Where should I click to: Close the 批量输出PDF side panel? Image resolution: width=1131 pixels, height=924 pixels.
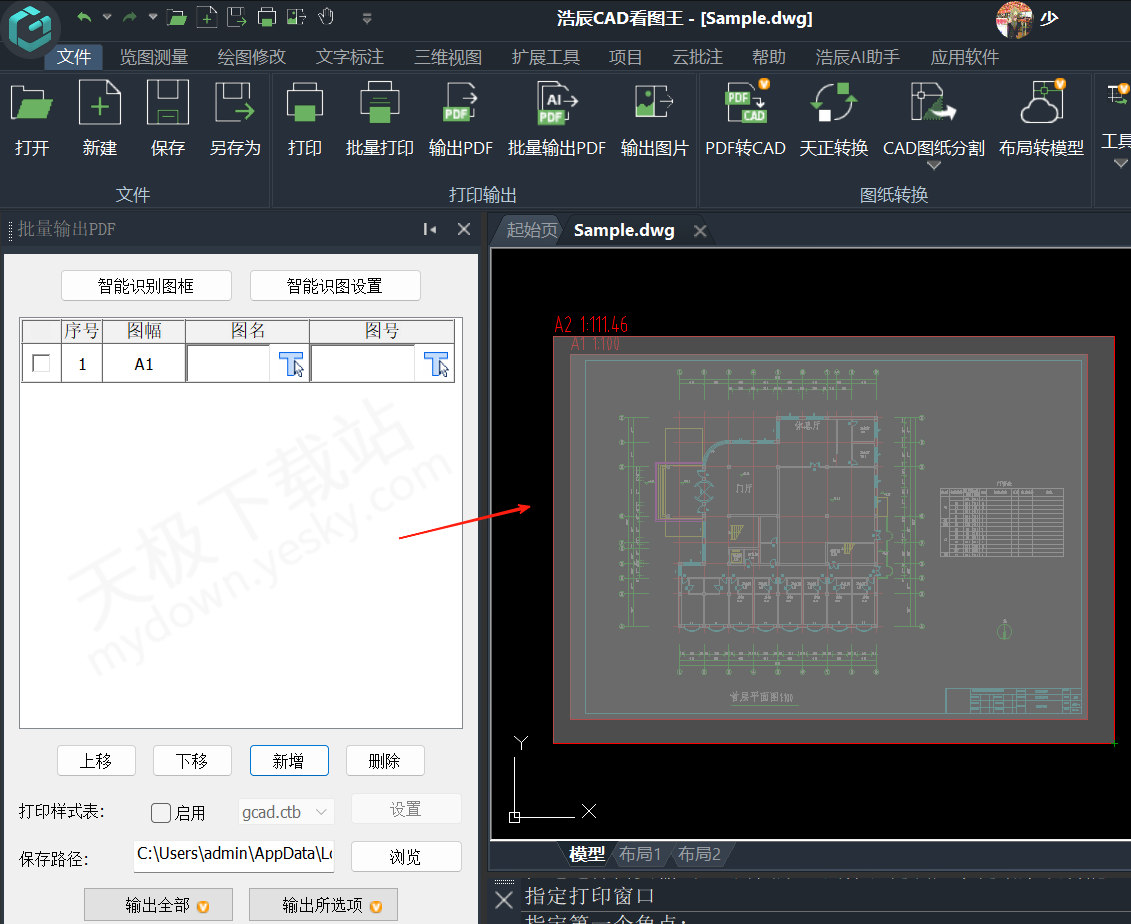[464, 229]
